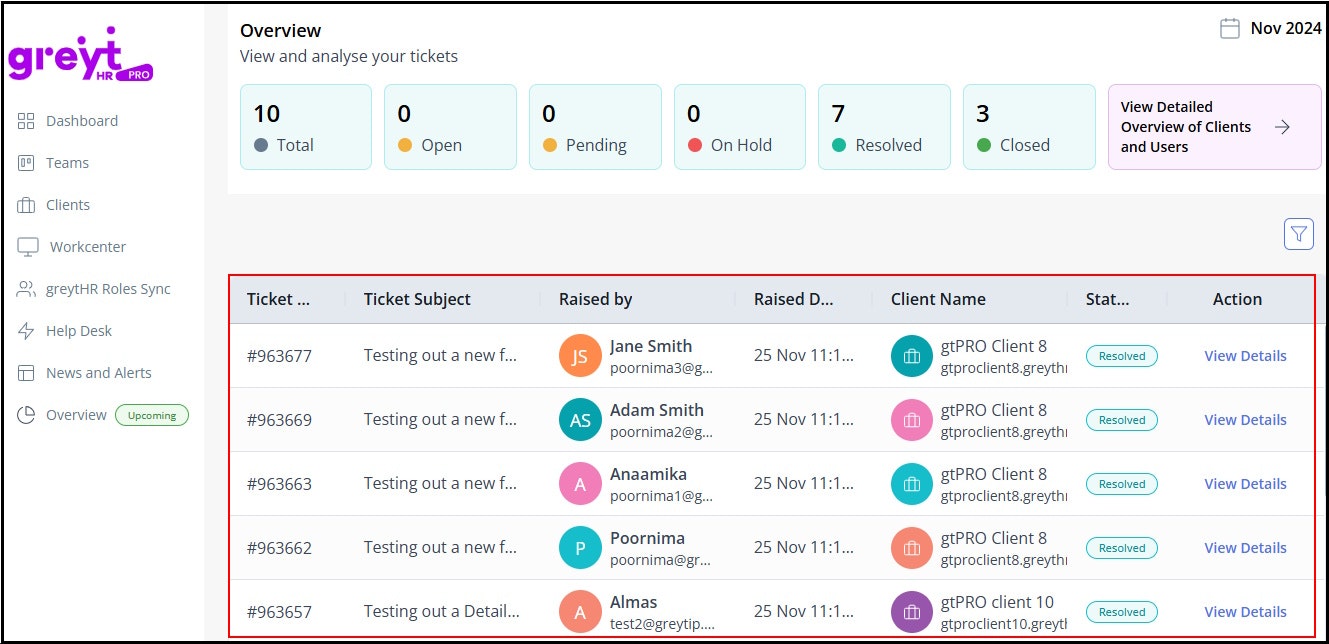Open Help Desk in the sidebar
The width and height of the screenshot is (1329, 644).
click(79, 331)
